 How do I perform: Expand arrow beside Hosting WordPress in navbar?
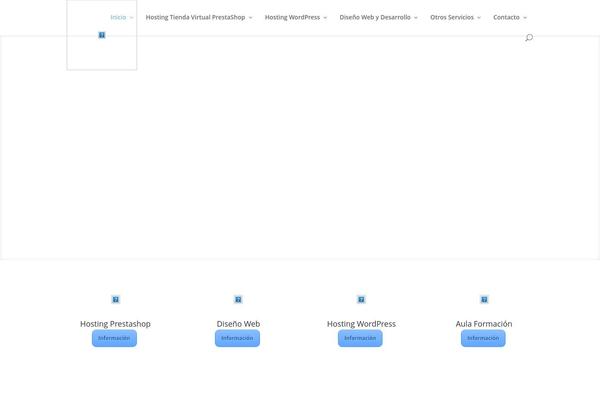(x=325, y=18)
